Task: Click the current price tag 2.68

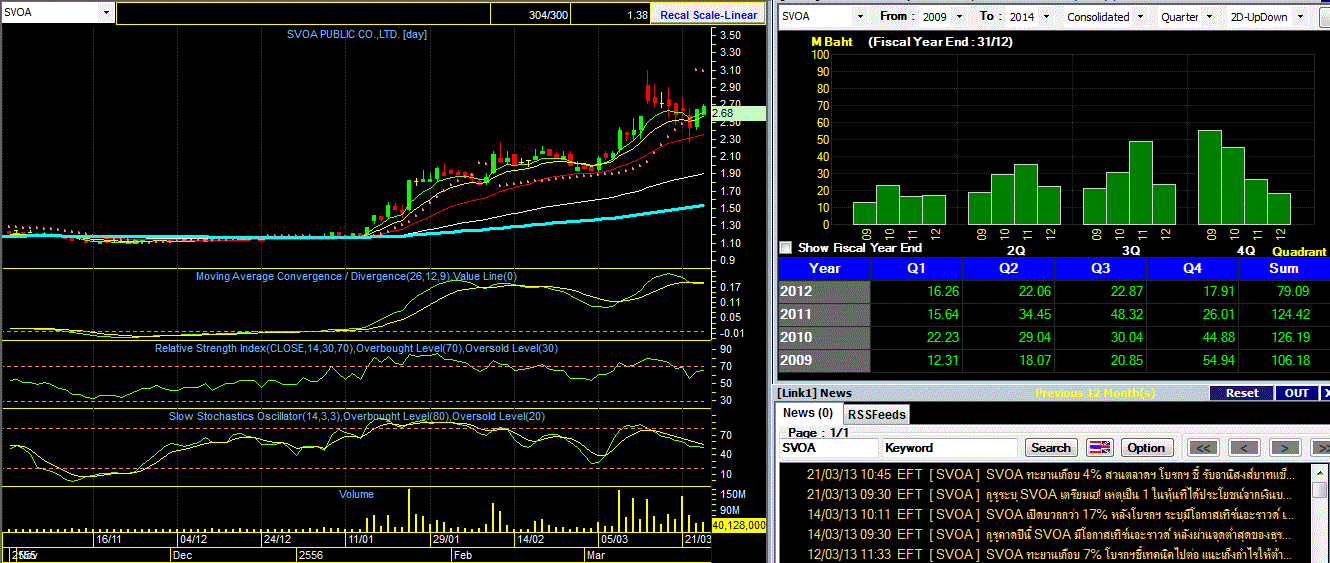Action: pos(737,114)
